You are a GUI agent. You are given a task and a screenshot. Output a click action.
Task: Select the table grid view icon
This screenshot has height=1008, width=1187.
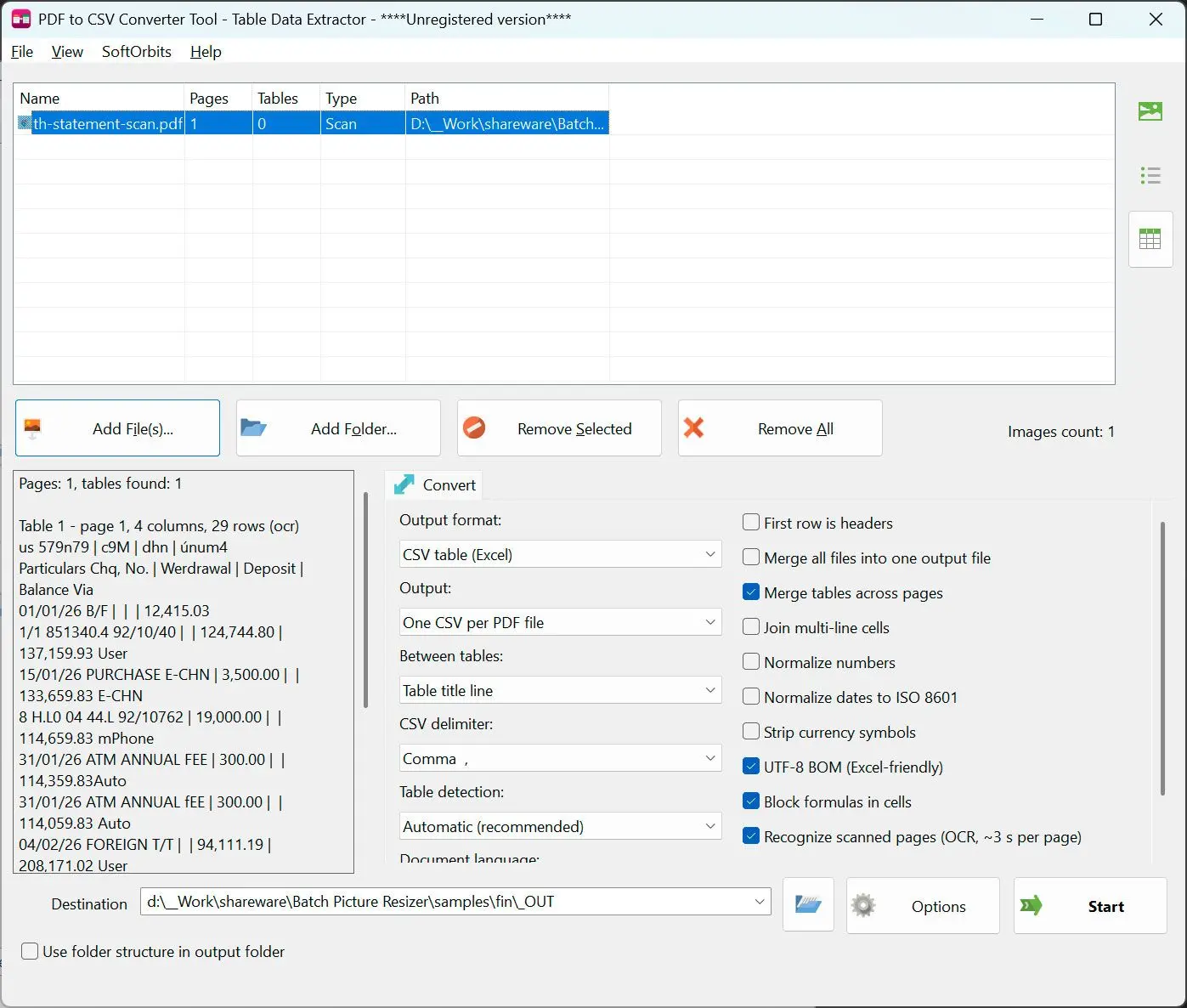tap(1150, 240)
